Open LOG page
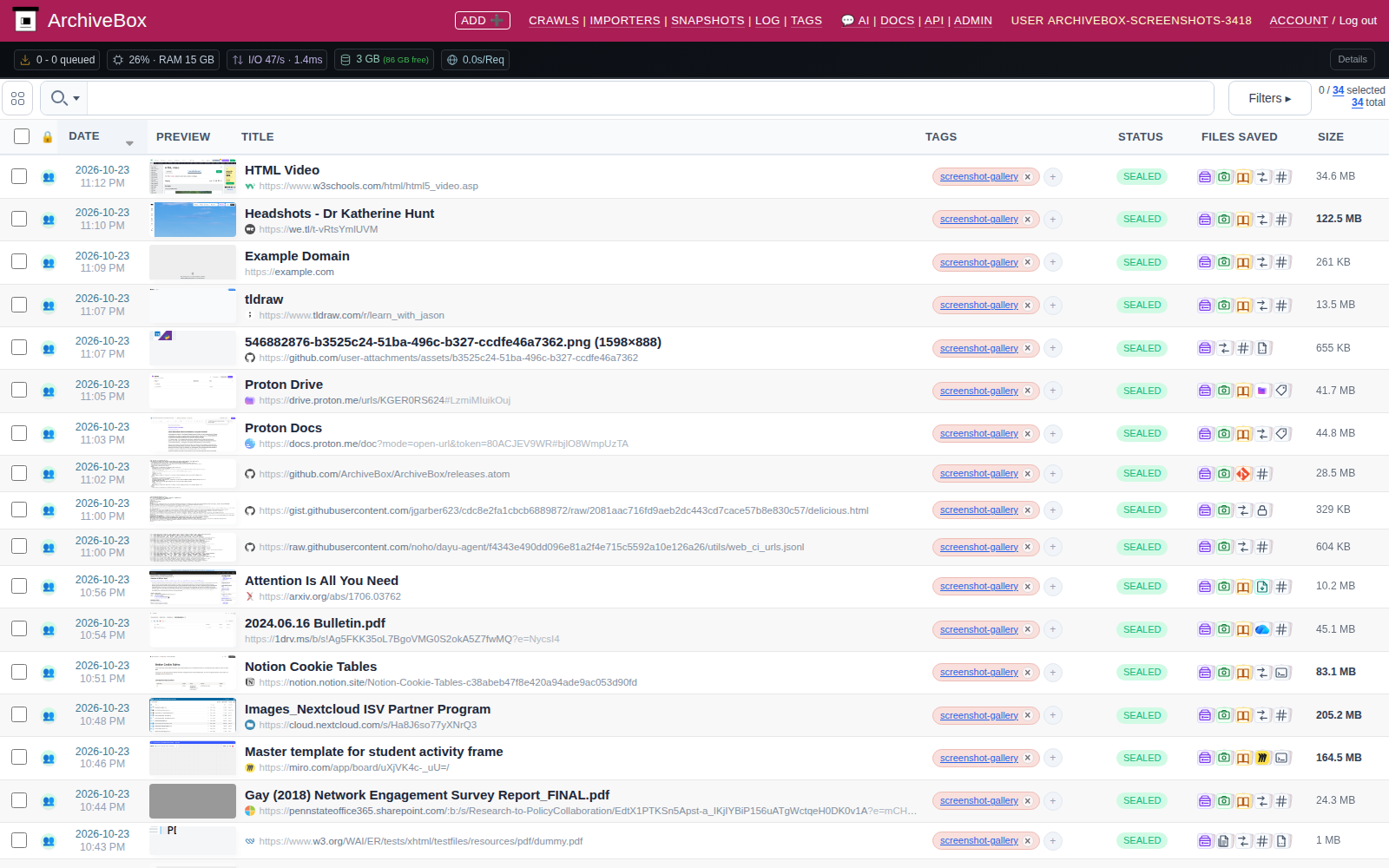1389x868 pixels. (767, 21)
